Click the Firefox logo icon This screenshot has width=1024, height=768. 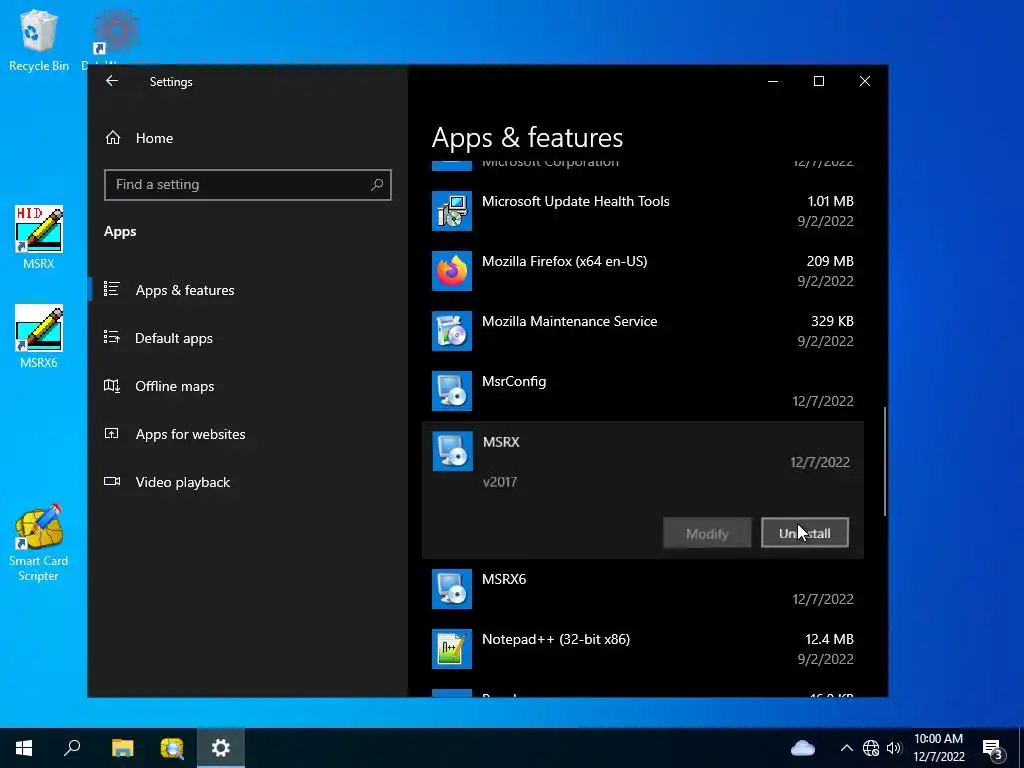pos(452,271)
